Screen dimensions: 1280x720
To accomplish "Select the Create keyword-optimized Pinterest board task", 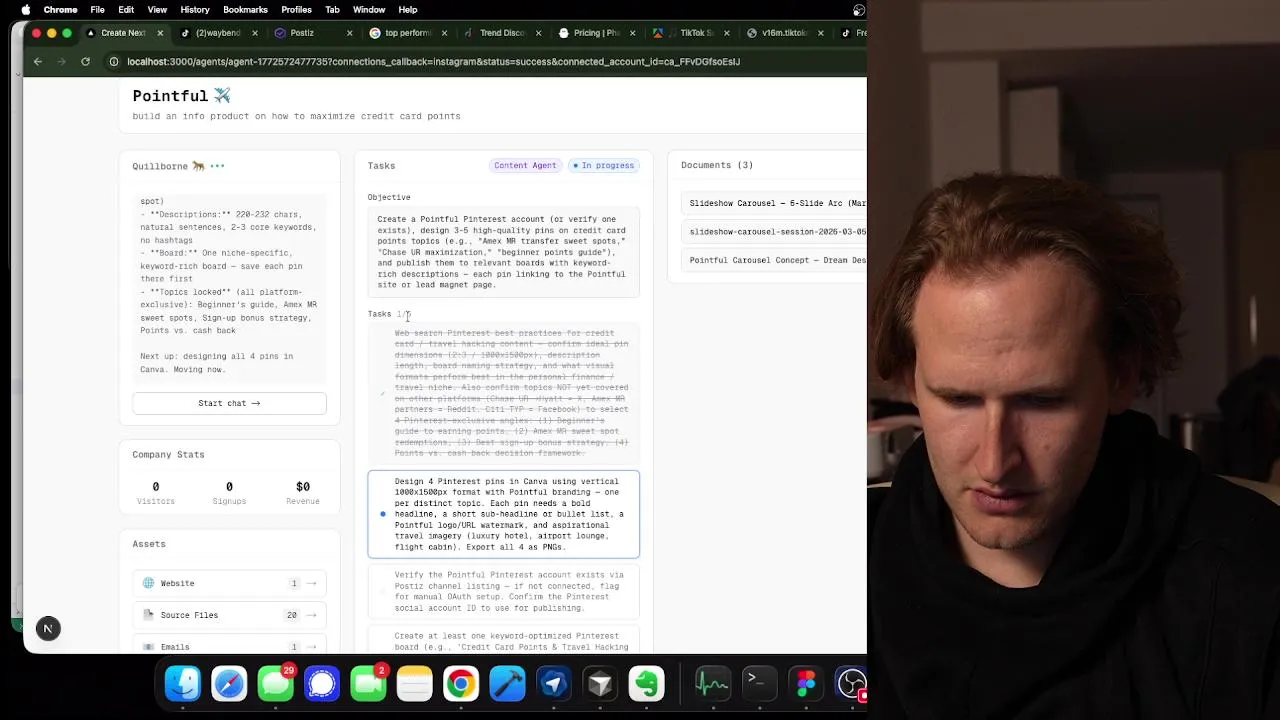I will click(503, 641).
